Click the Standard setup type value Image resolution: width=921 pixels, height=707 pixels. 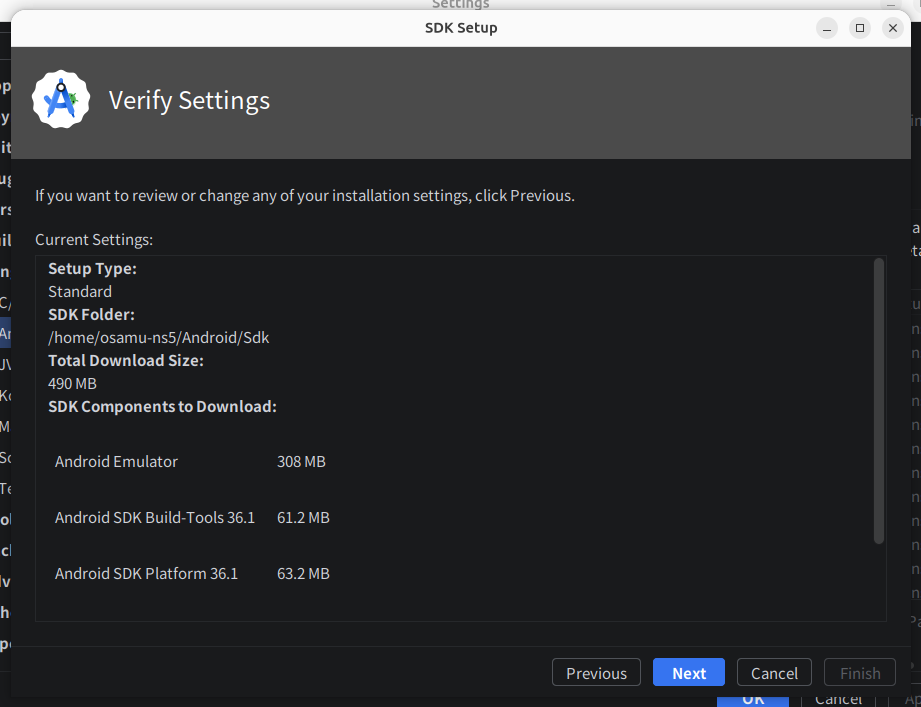click(x=80, y=292)
